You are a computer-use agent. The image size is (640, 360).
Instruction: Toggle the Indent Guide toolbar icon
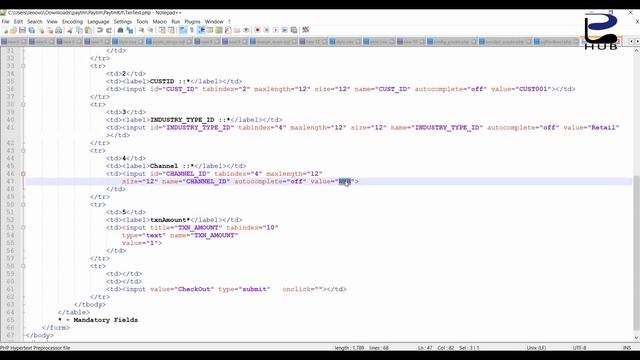(x=201, y=30)
